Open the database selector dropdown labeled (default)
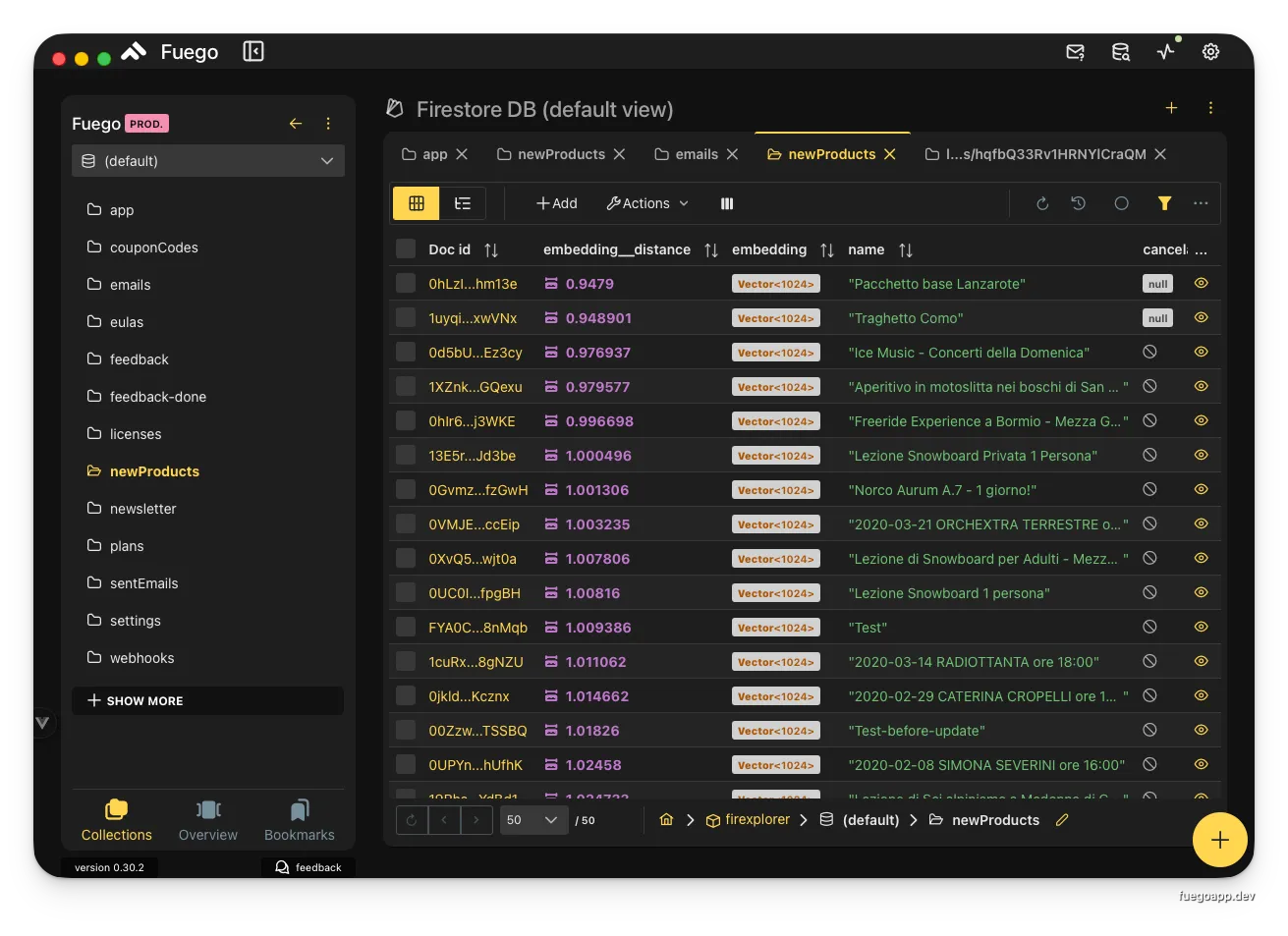The image size is (1288, 936). 207,160
